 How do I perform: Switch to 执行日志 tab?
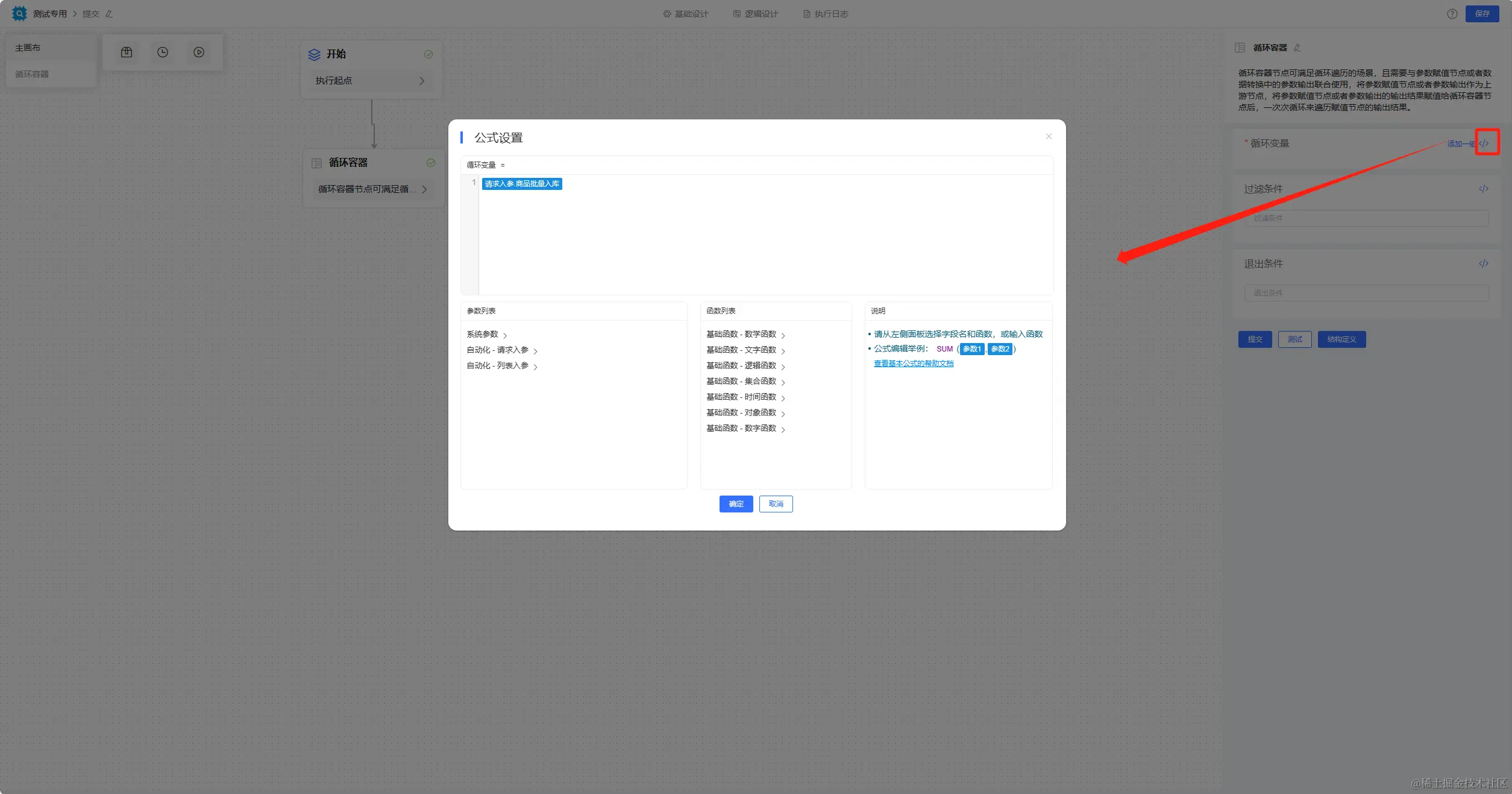[x=826, y=14]
